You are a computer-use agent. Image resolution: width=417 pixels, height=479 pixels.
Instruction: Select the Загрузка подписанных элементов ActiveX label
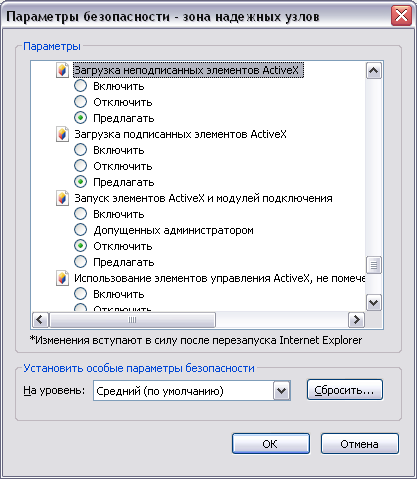click(180, 134)
